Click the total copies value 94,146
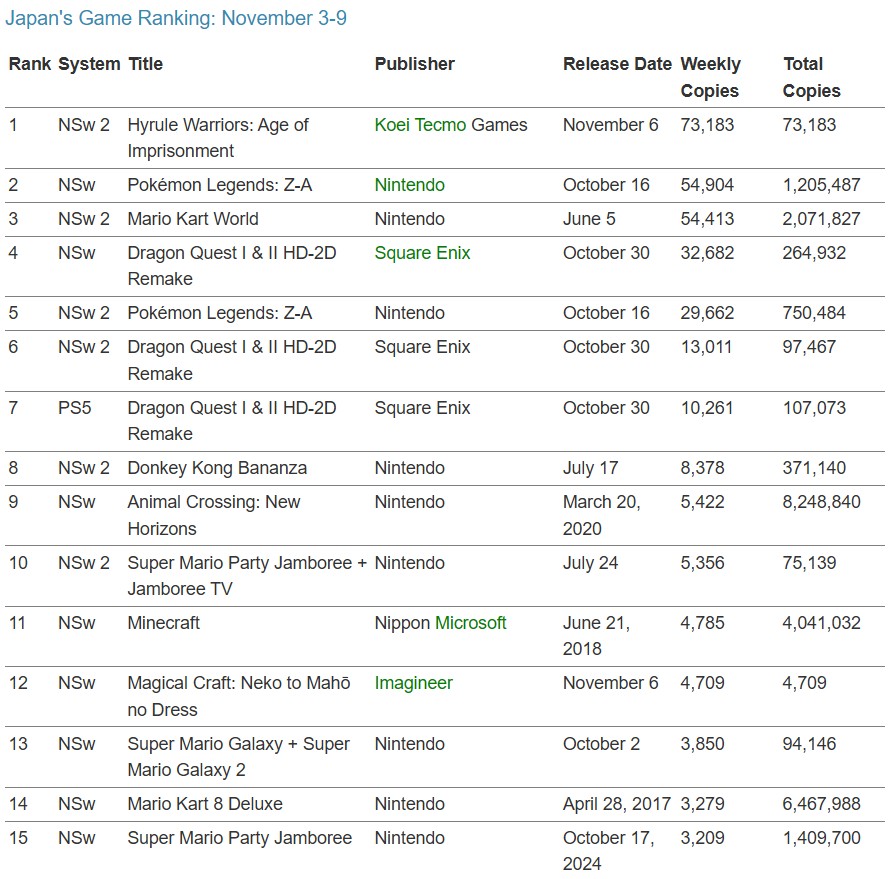 tap(809, 744)
